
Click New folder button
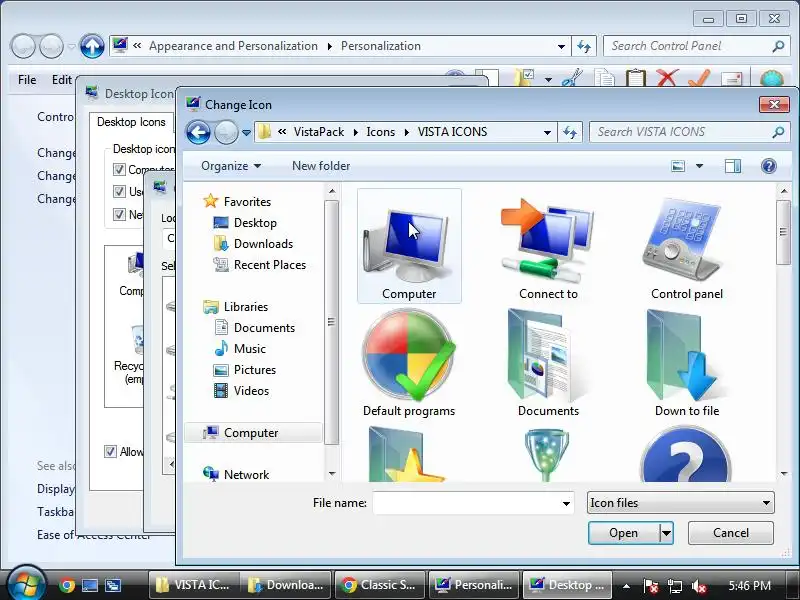click(x=321, y=166)
